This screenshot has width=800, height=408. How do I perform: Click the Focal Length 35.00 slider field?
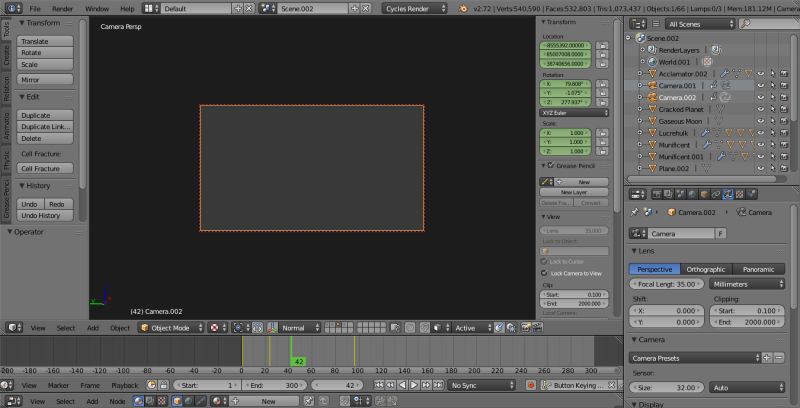click(666, 284)
